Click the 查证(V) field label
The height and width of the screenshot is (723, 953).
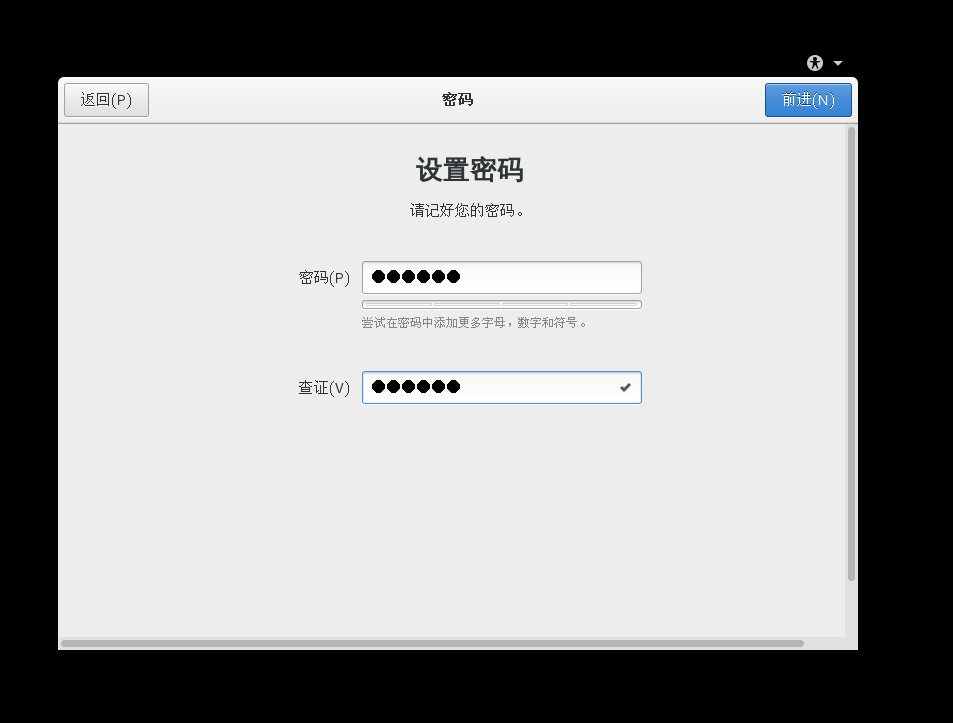point(324,388)
